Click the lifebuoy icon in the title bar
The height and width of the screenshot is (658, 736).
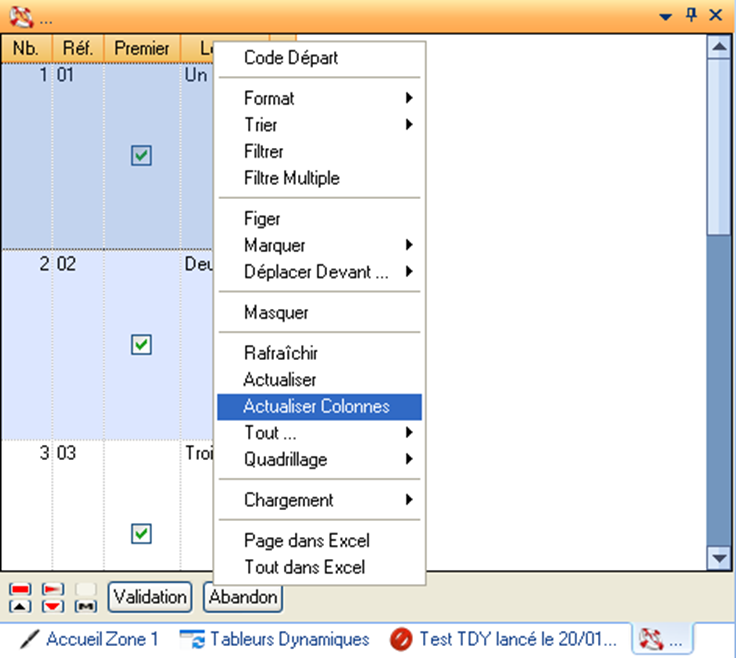click(x=20, y=15)
